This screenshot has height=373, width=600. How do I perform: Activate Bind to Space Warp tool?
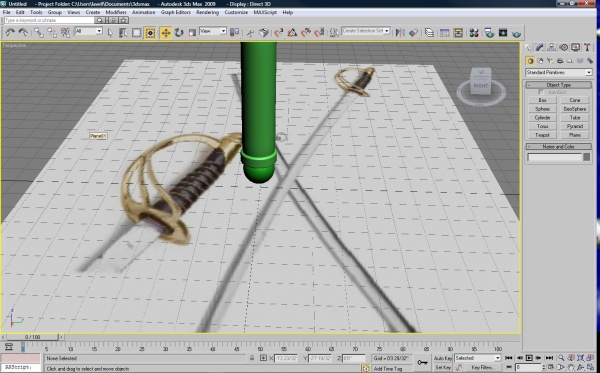65,33
